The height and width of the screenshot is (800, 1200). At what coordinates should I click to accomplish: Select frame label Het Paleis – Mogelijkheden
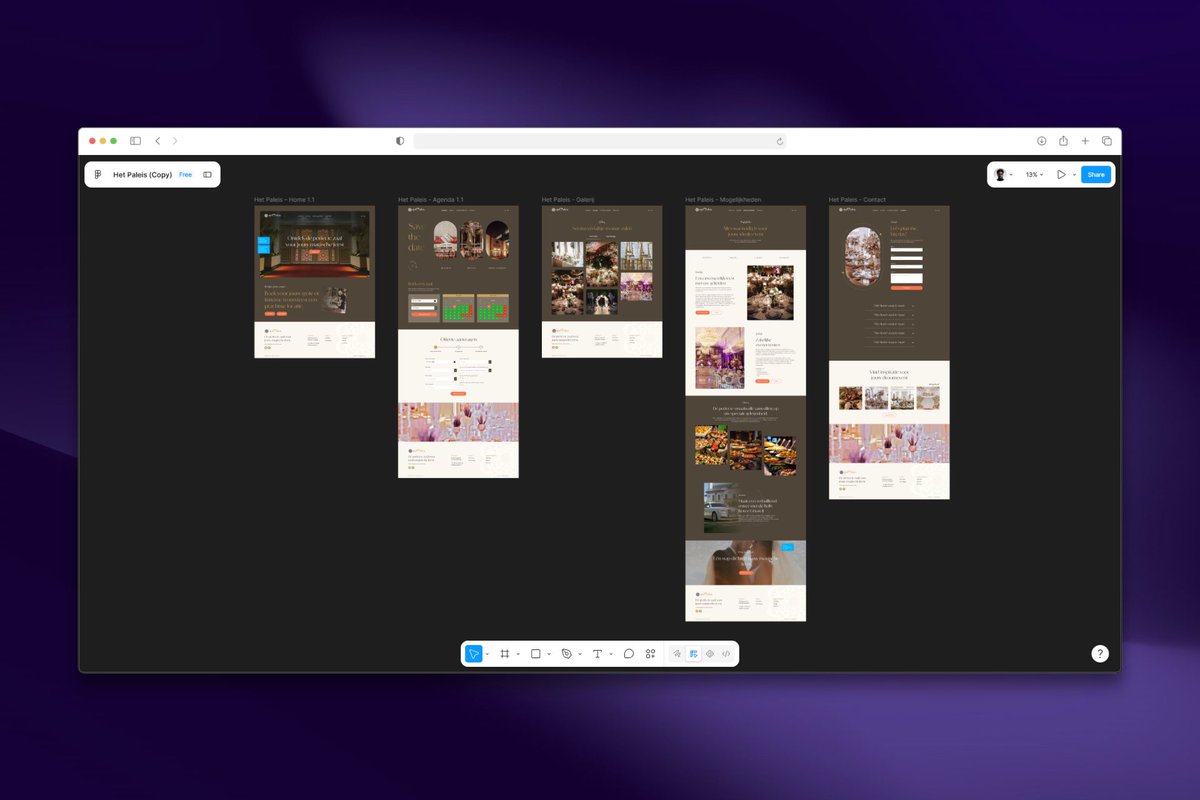pos(723,200)
